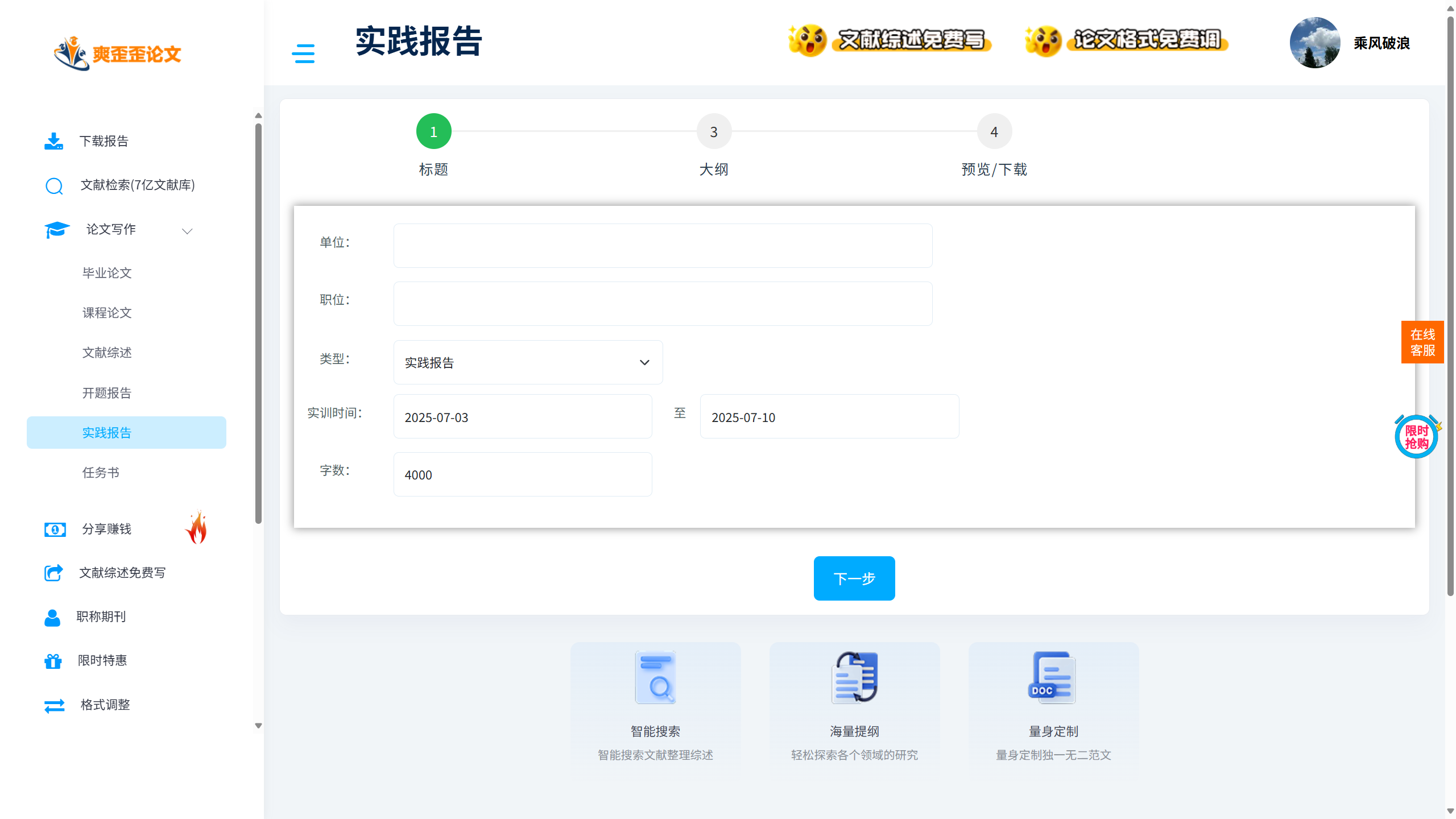This screenshot has height=819, width=1456.
Task: Open the 类型 dropdown showing 实践报告
Action: pyautogui.click(x=528, y=362)
